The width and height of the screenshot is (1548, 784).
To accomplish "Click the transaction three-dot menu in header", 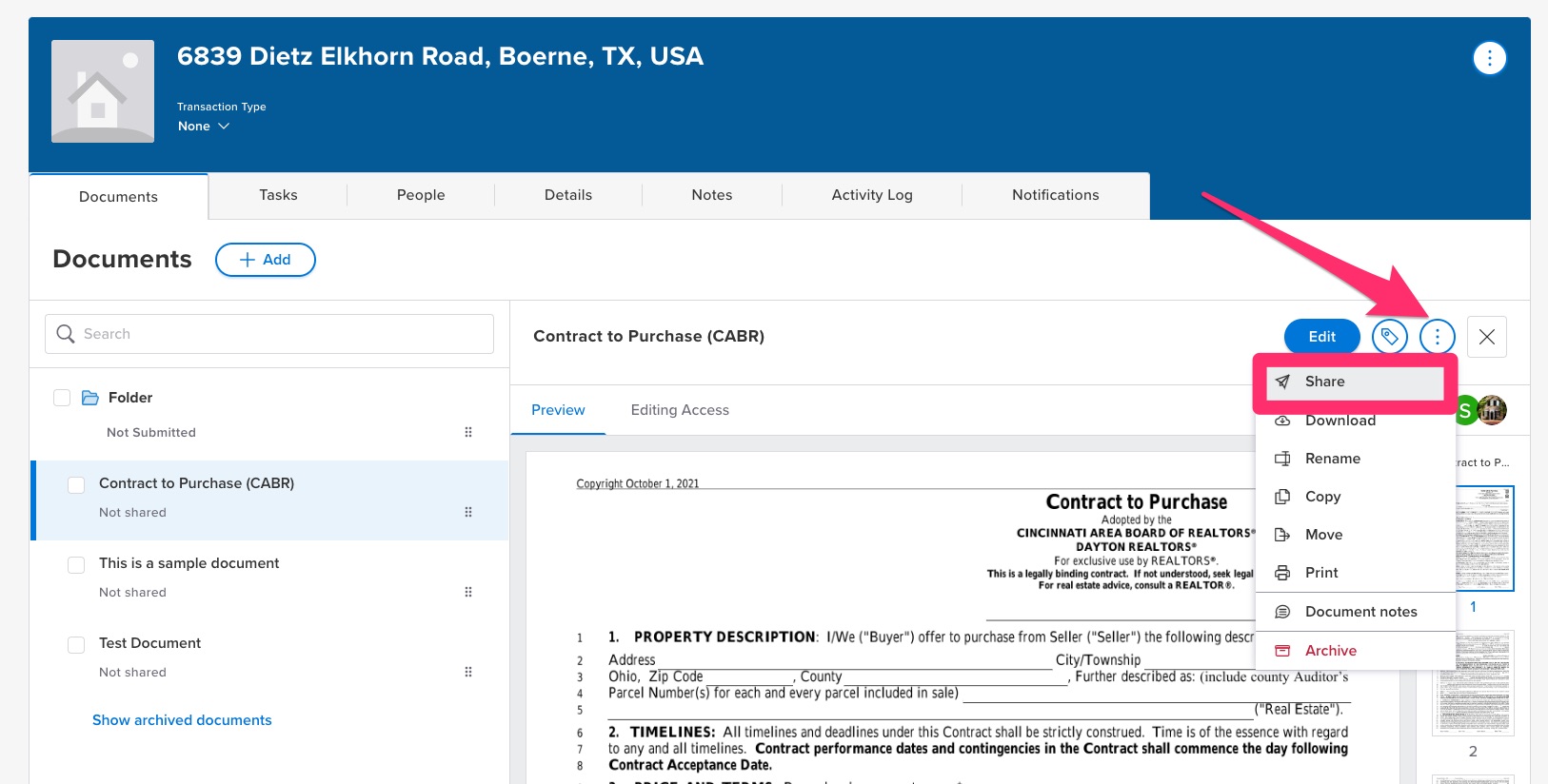I will [1489, 58].
